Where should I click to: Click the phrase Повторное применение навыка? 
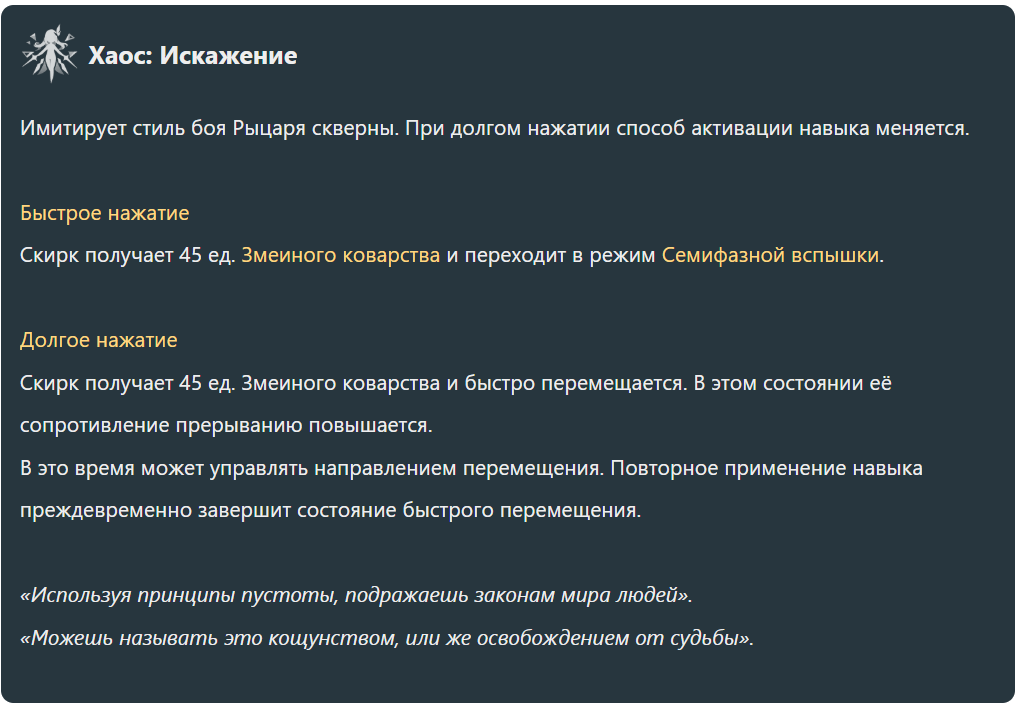[x=766, y=468]
